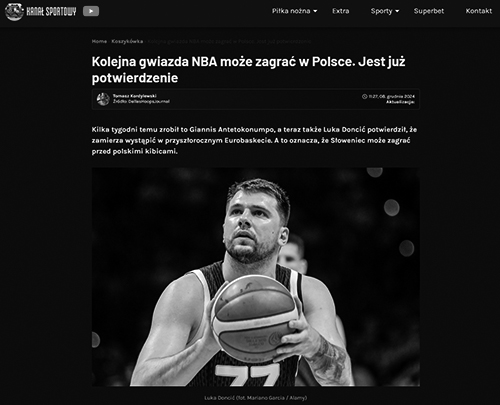Click the faded article-title breadcrumb
The image size is (500, 405).
coord(229,41)
